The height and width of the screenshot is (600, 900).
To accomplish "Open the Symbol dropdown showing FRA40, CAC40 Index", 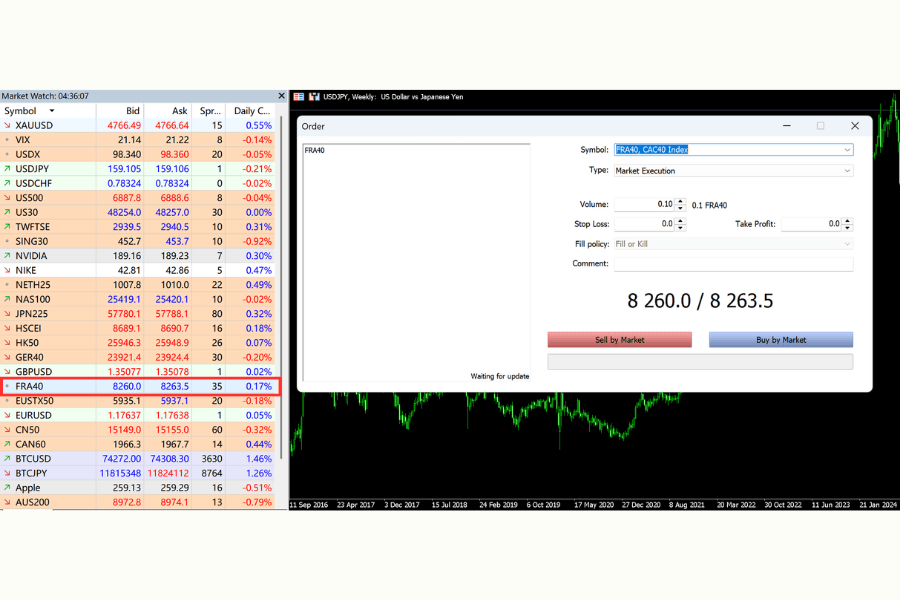I will coord(848,149).
